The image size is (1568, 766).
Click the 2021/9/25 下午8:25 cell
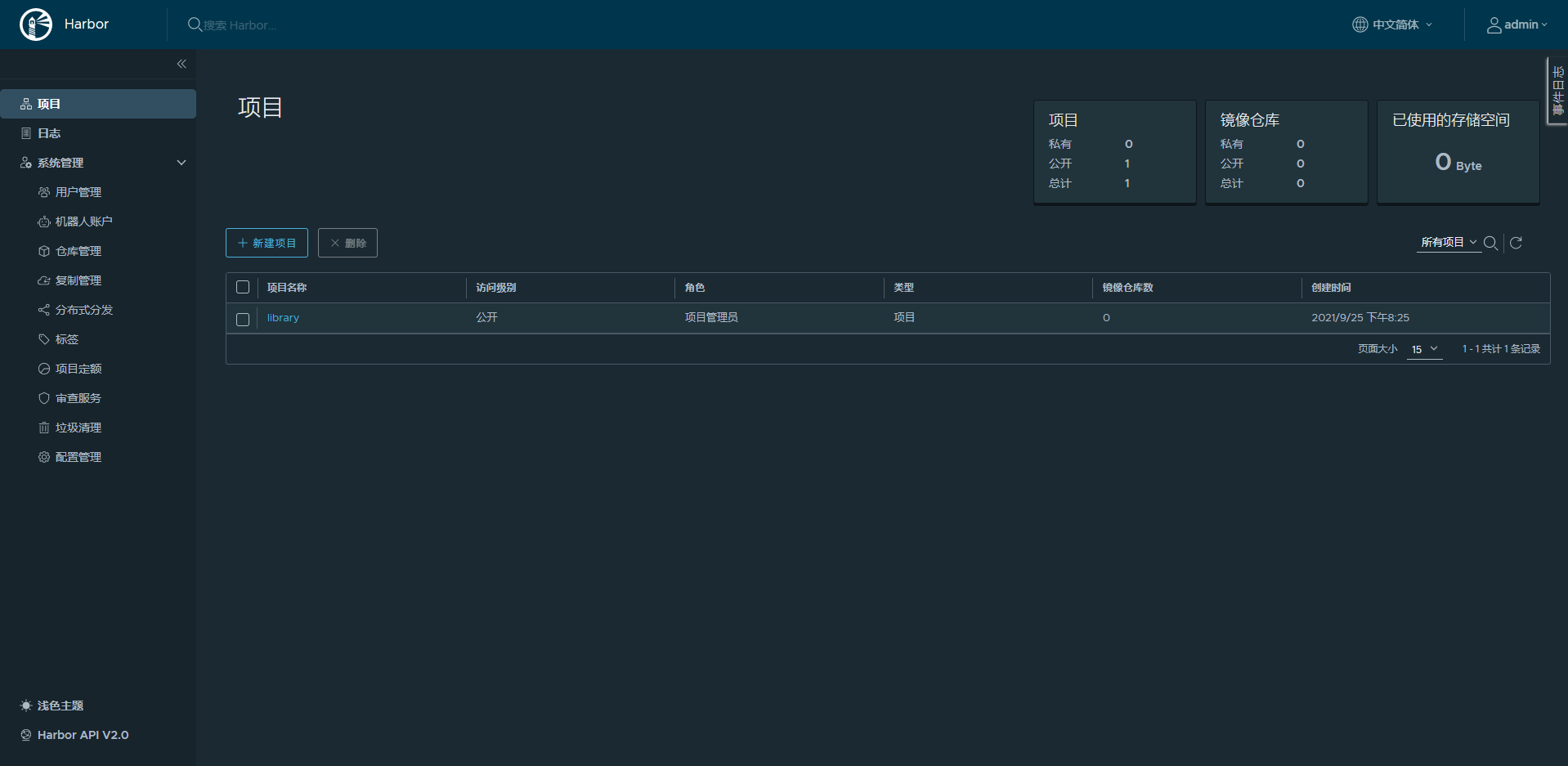[1360, 318]
